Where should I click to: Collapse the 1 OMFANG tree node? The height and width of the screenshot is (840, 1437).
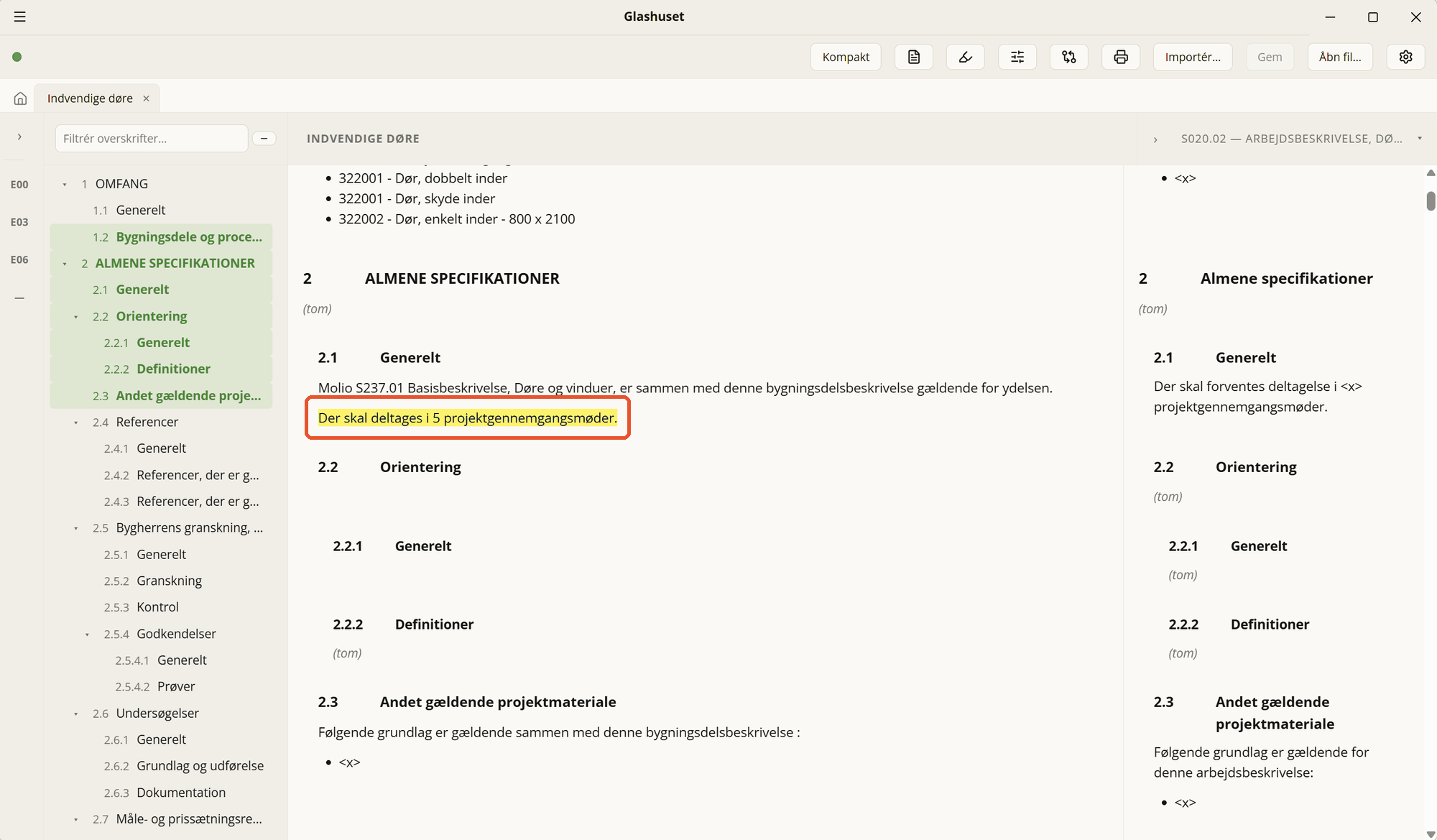point(65,185)
